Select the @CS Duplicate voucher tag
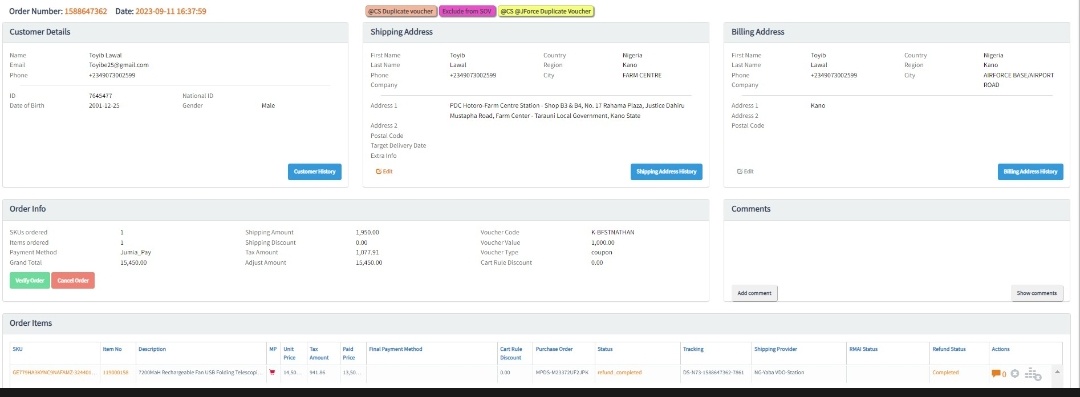The height and width of the screenshot is (397, 1080). [401, 11]
